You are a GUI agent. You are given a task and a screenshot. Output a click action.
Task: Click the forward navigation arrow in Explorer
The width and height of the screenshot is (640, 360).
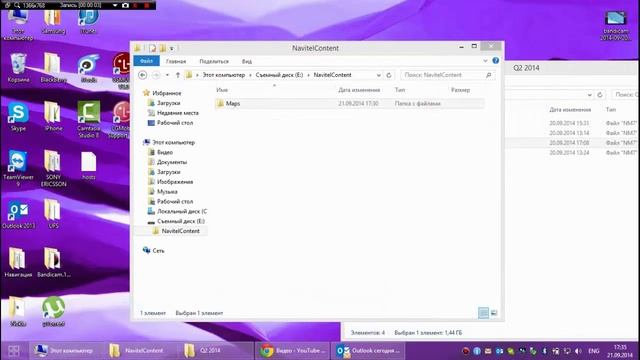(x=156, y=75)
